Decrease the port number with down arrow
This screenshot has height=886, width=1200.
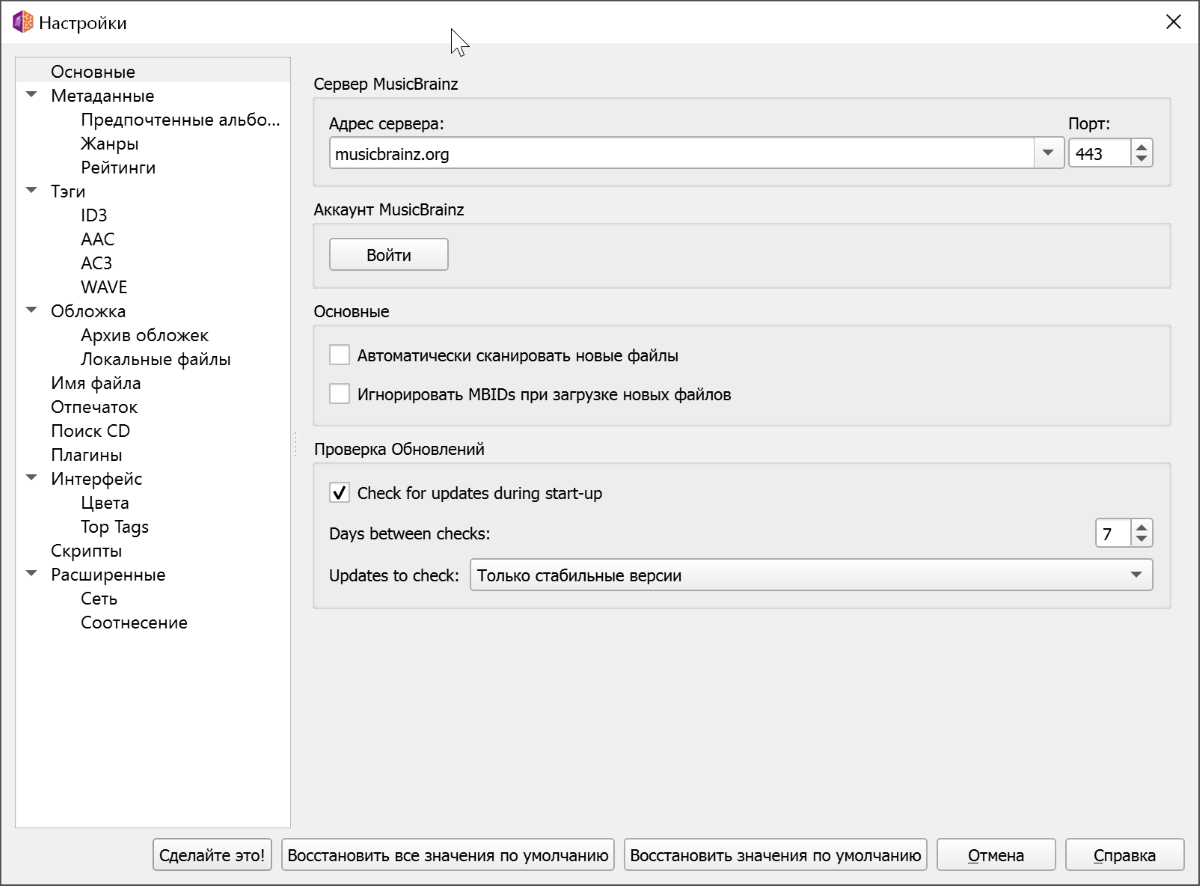click(1142, 160)
